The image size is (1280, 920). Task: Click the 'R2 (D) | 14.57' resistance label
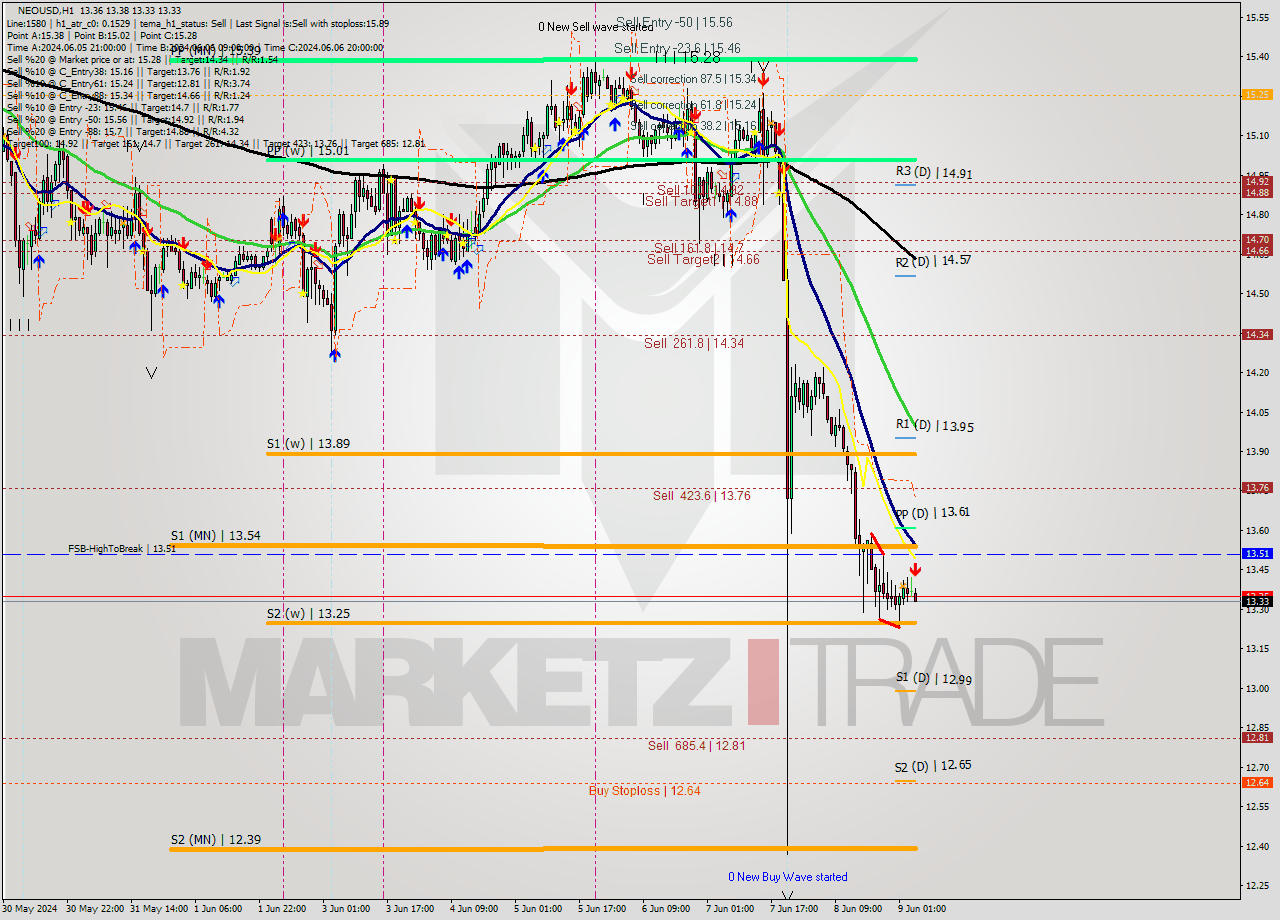coord(933,261)
